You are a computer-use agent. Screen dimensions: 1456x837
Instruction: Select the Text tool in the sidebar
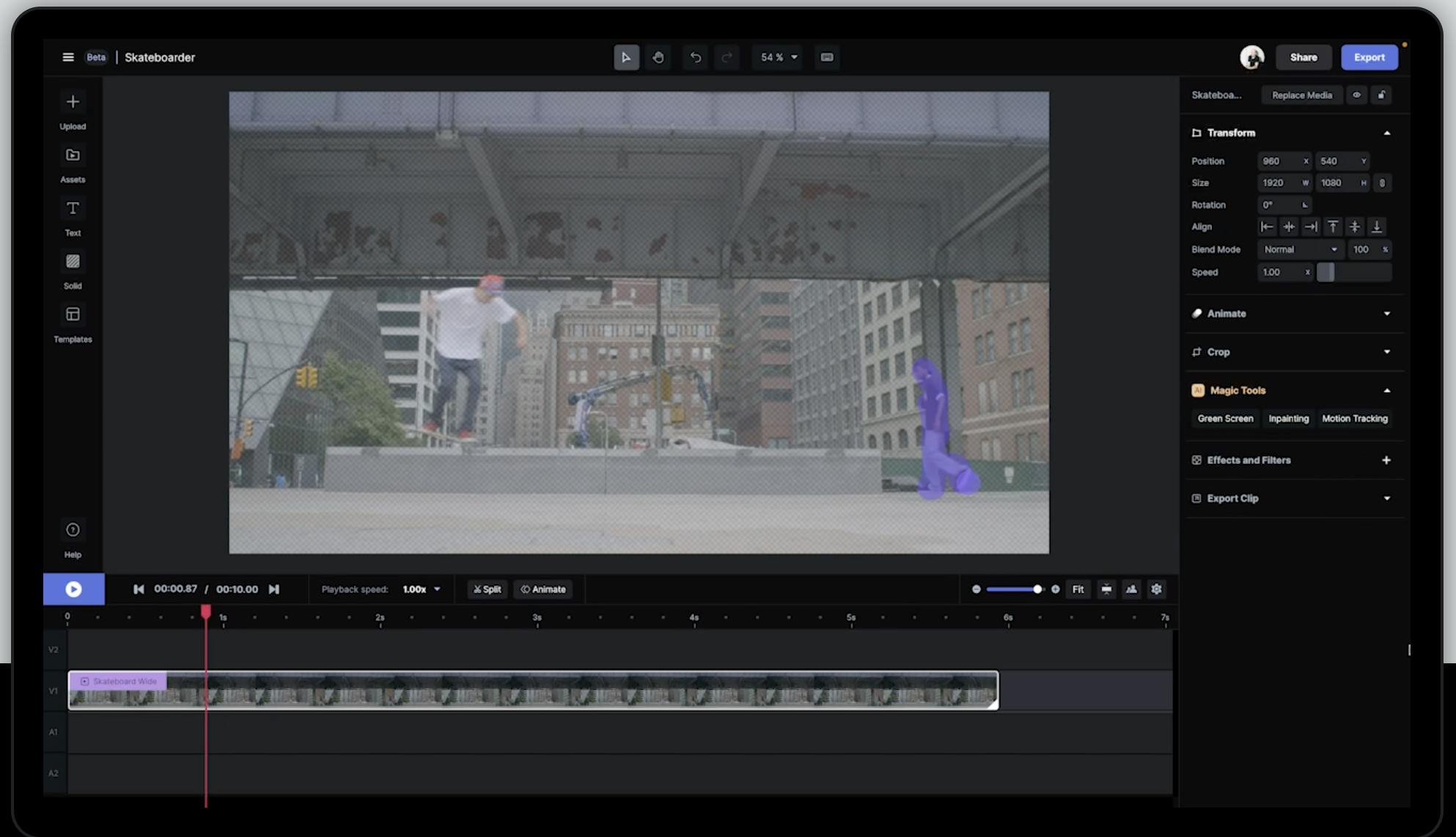pyautogui.click(x=73, y=209)
